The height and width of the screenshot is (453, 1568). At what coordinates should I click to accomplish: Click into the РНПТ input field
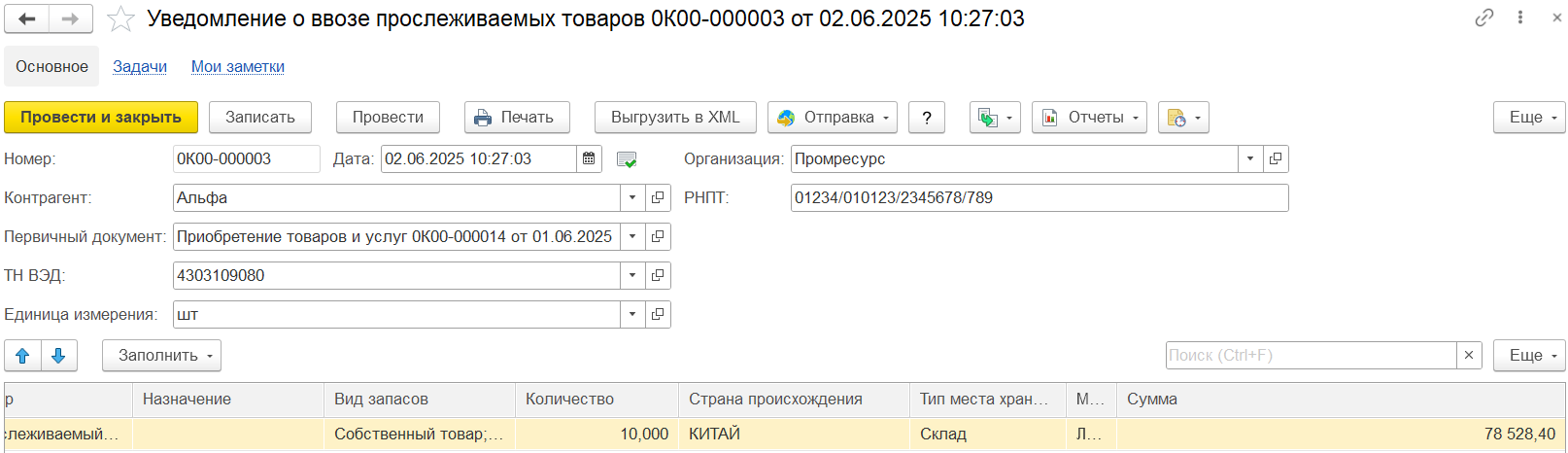pyautogui.click(x=1040, y=197)
